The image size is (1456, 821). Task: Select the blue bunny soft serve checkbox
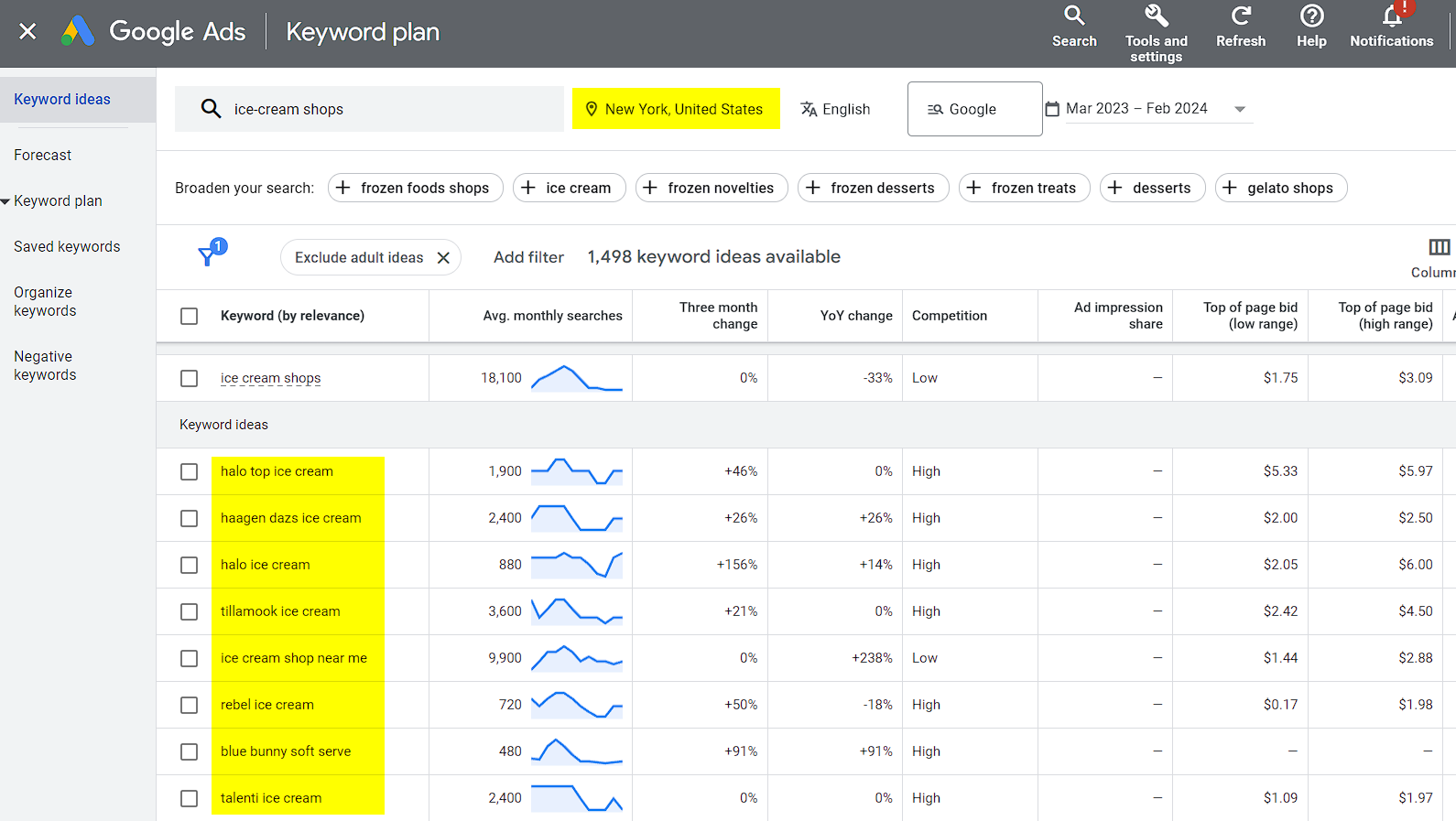click(x=190, y=751)
